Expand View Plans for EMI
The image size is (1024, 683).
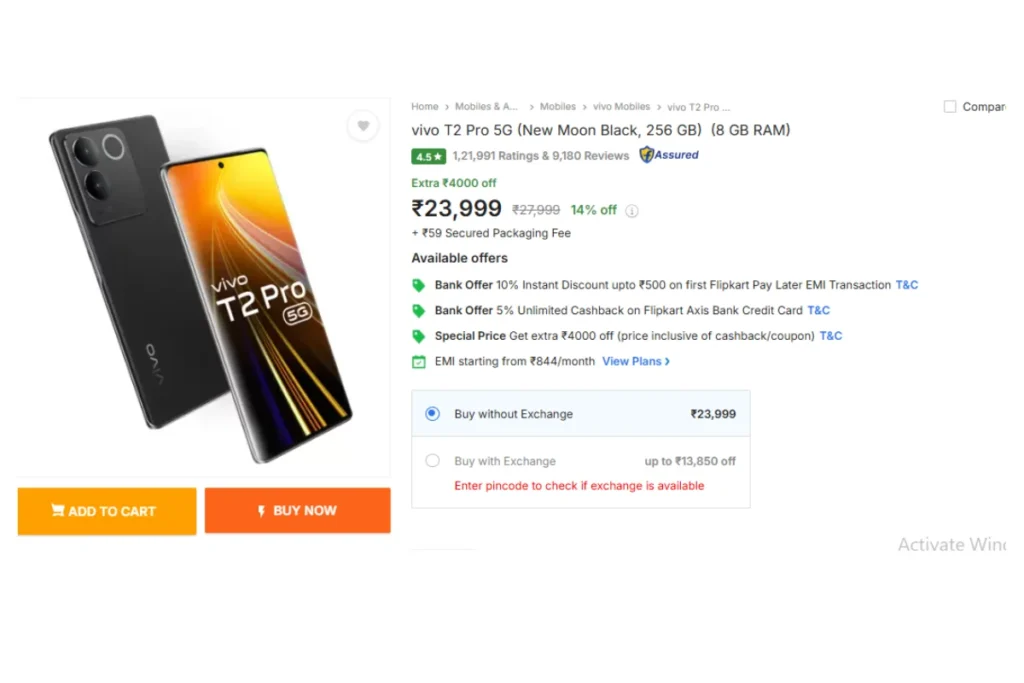click(635, 362)
